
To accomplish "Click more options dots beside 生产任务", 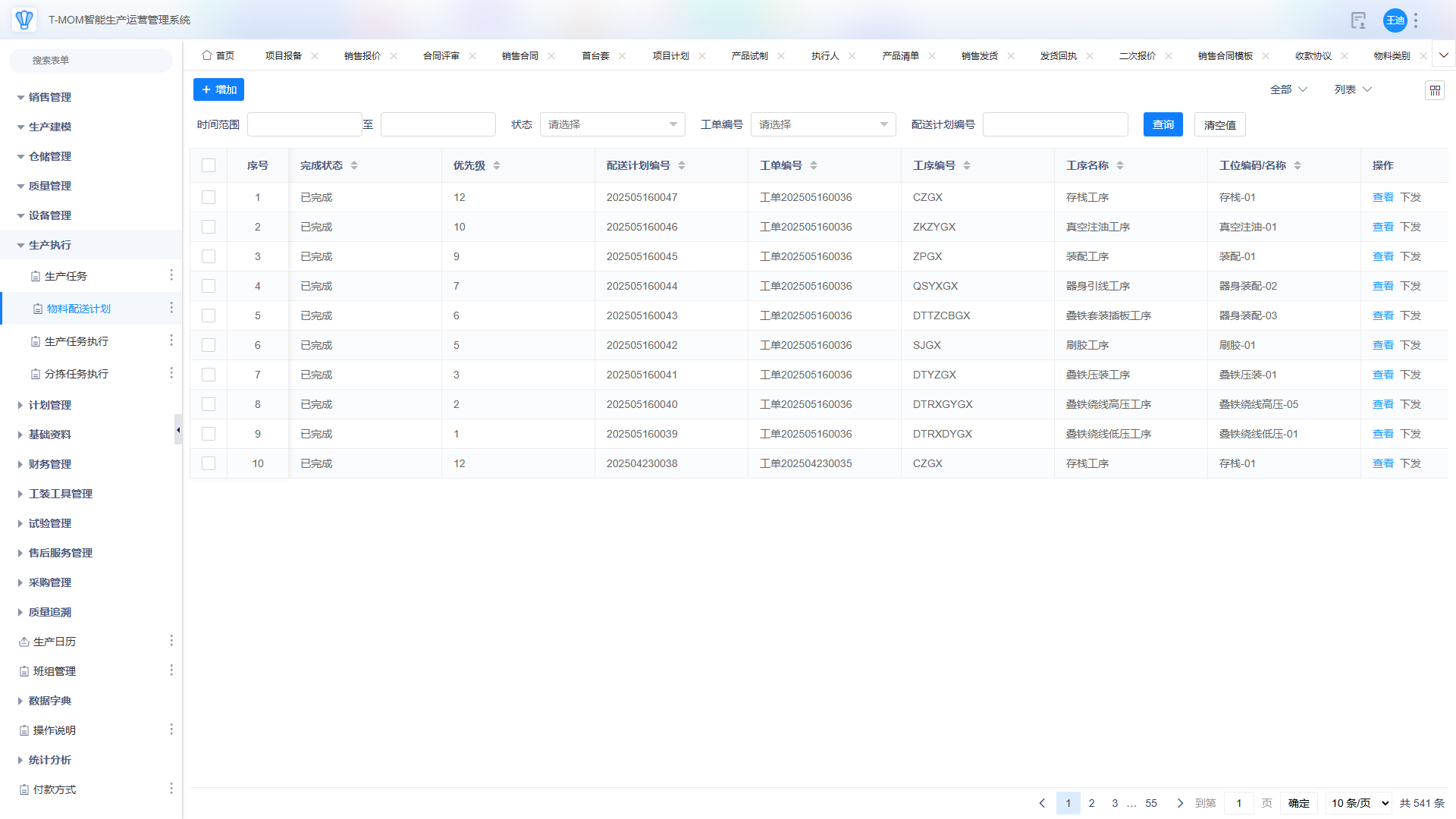I will [171, 275].
